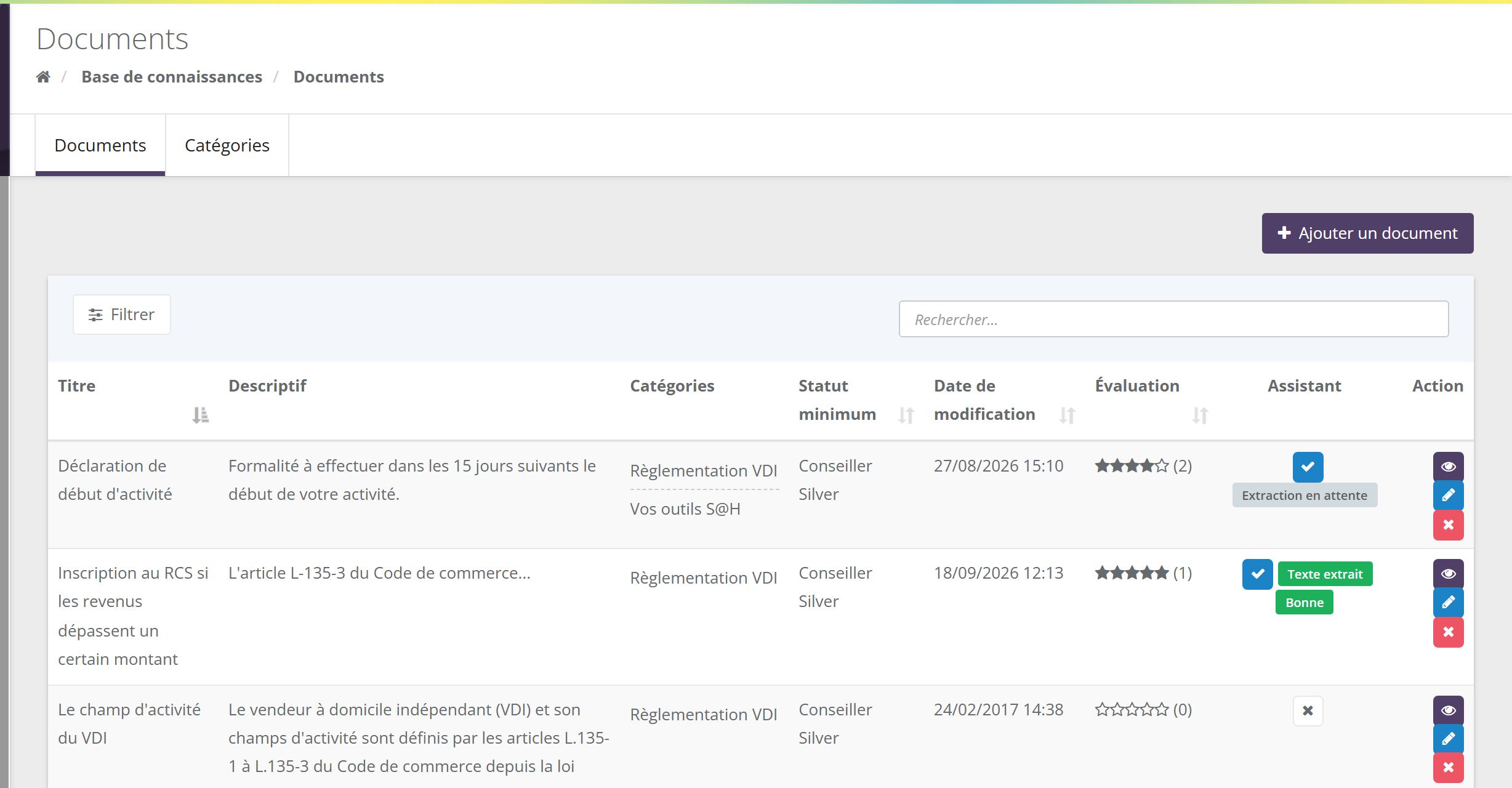The image size is (1512, 788).
Task: Sort table by Évaluation column
Action: (1200, 416)
